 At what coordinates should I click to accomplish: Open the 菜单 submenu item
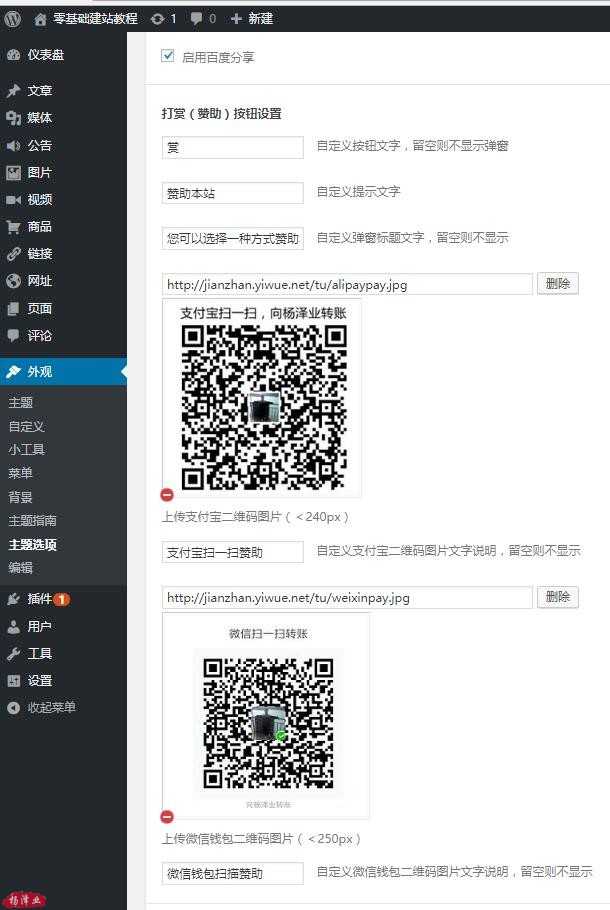pos(21,474)
